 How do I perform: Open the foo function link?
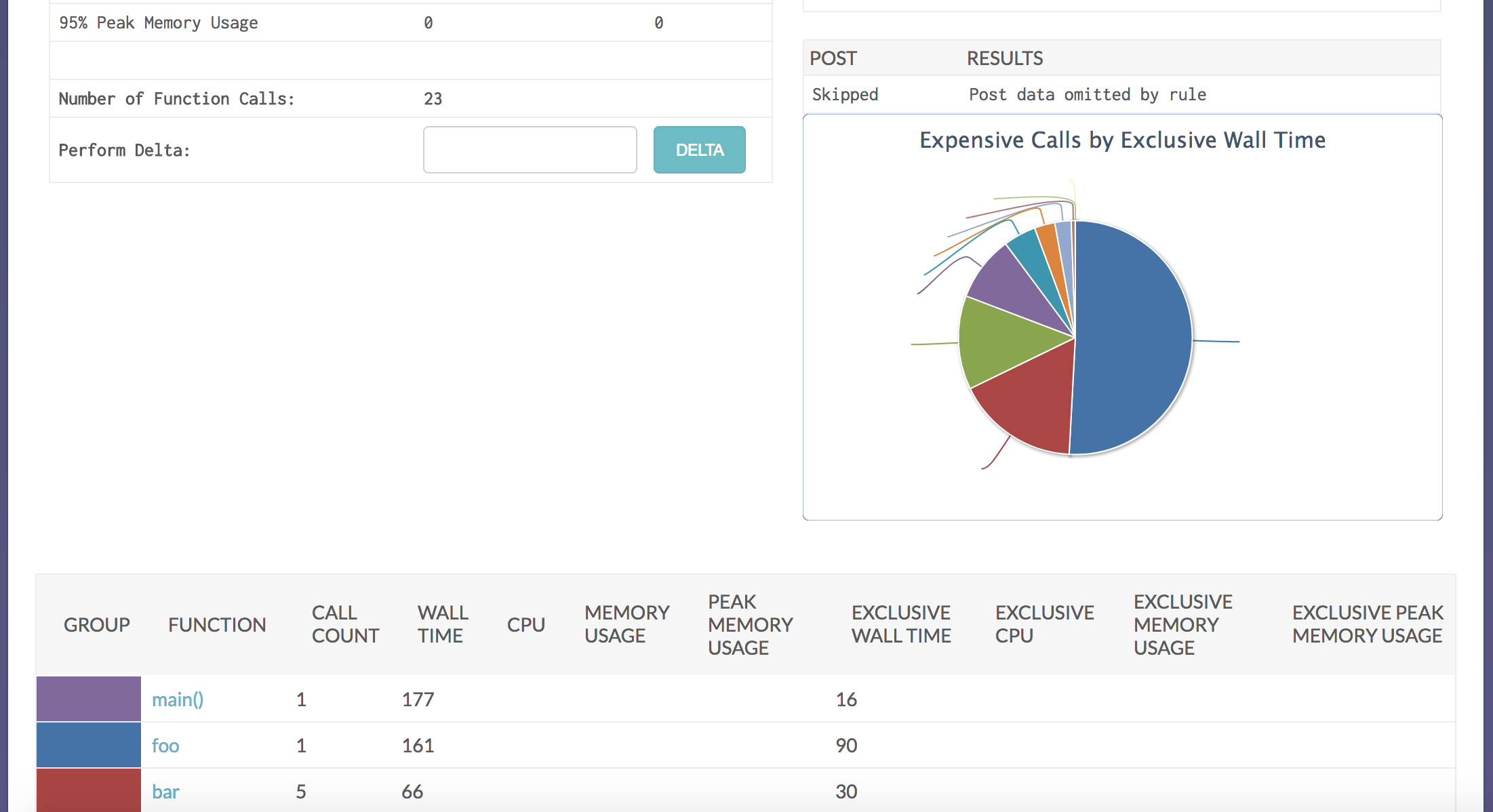[x=165, y=746]
